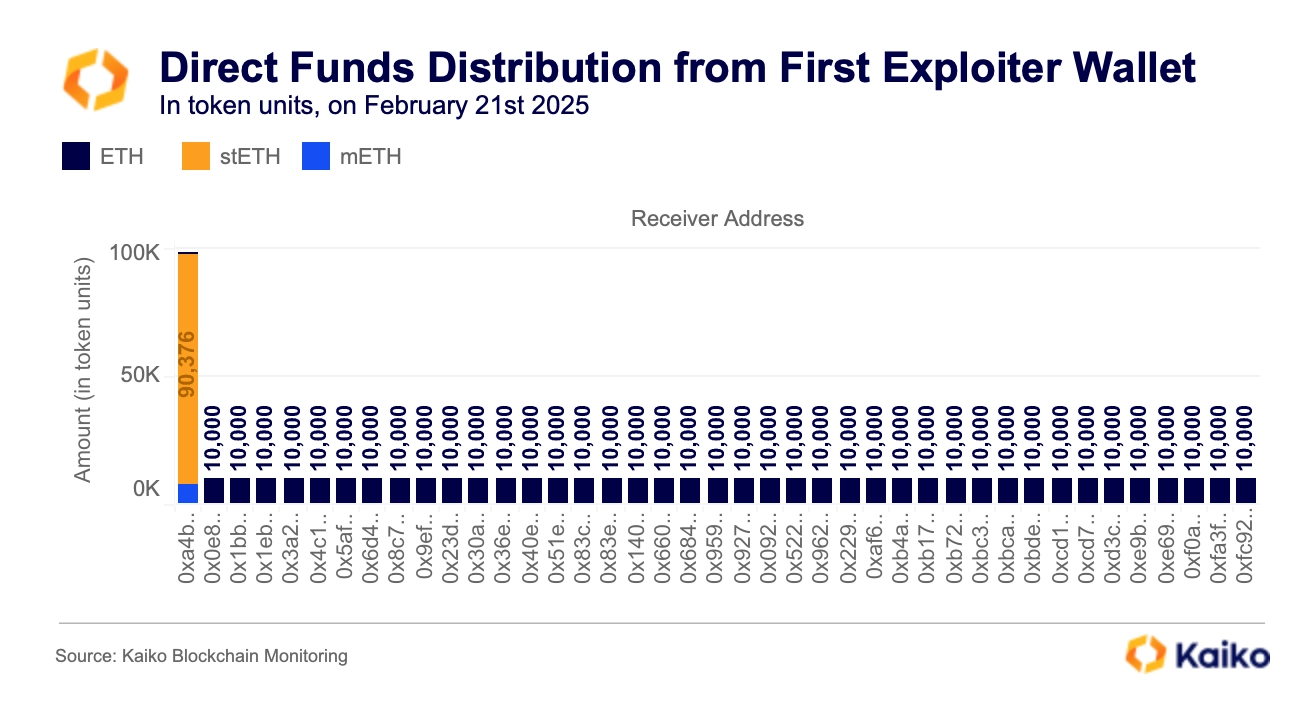This screenshot has height=702, width=1310.
Task: Click the Receiver Address axis title
Action: (x=717, y=218)
